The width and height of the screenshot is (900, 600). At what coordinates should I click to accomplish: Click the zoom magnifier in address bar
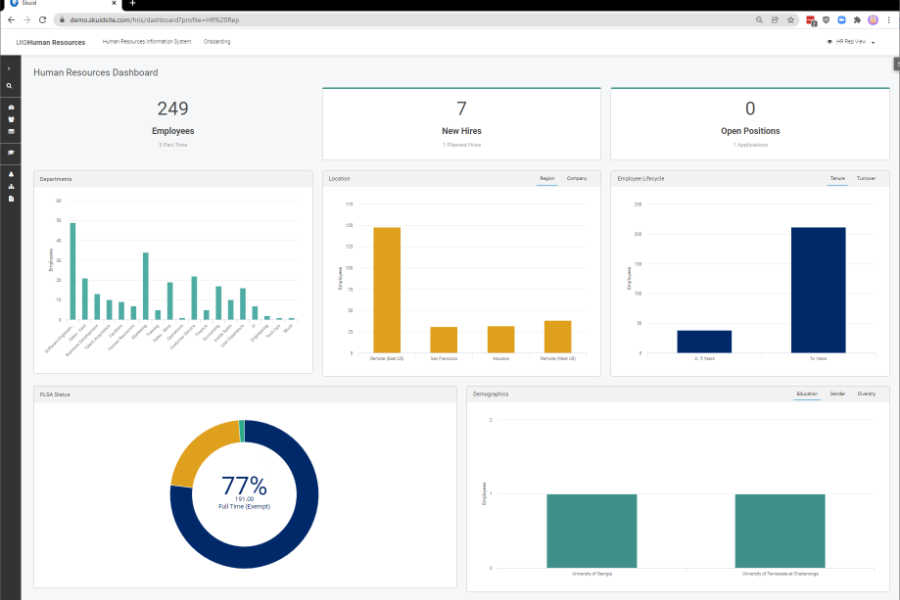759,20
